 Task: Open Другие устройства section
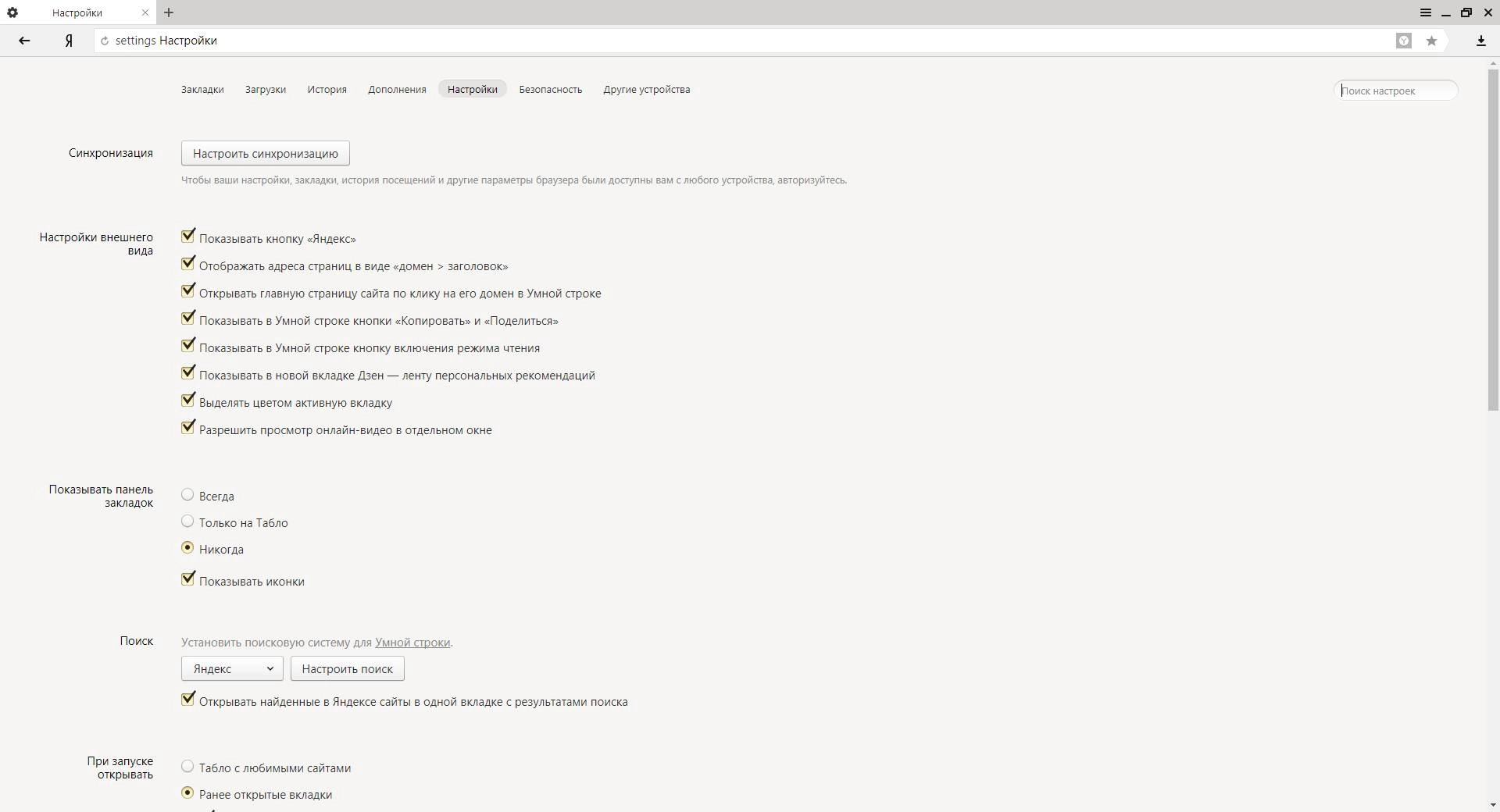pyautogui.click(x=647, y=89)
